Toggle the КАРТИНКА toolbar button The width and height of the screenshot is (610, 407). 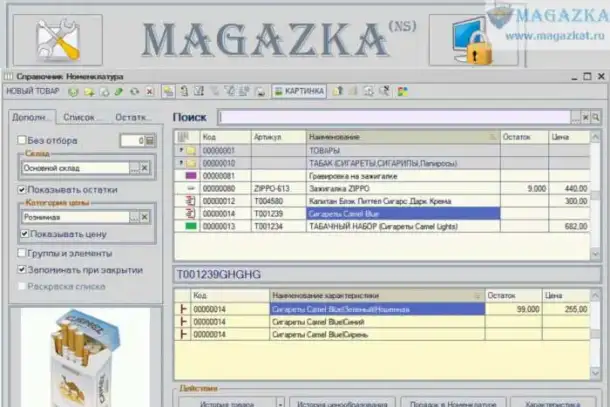[x=299, y=91]
